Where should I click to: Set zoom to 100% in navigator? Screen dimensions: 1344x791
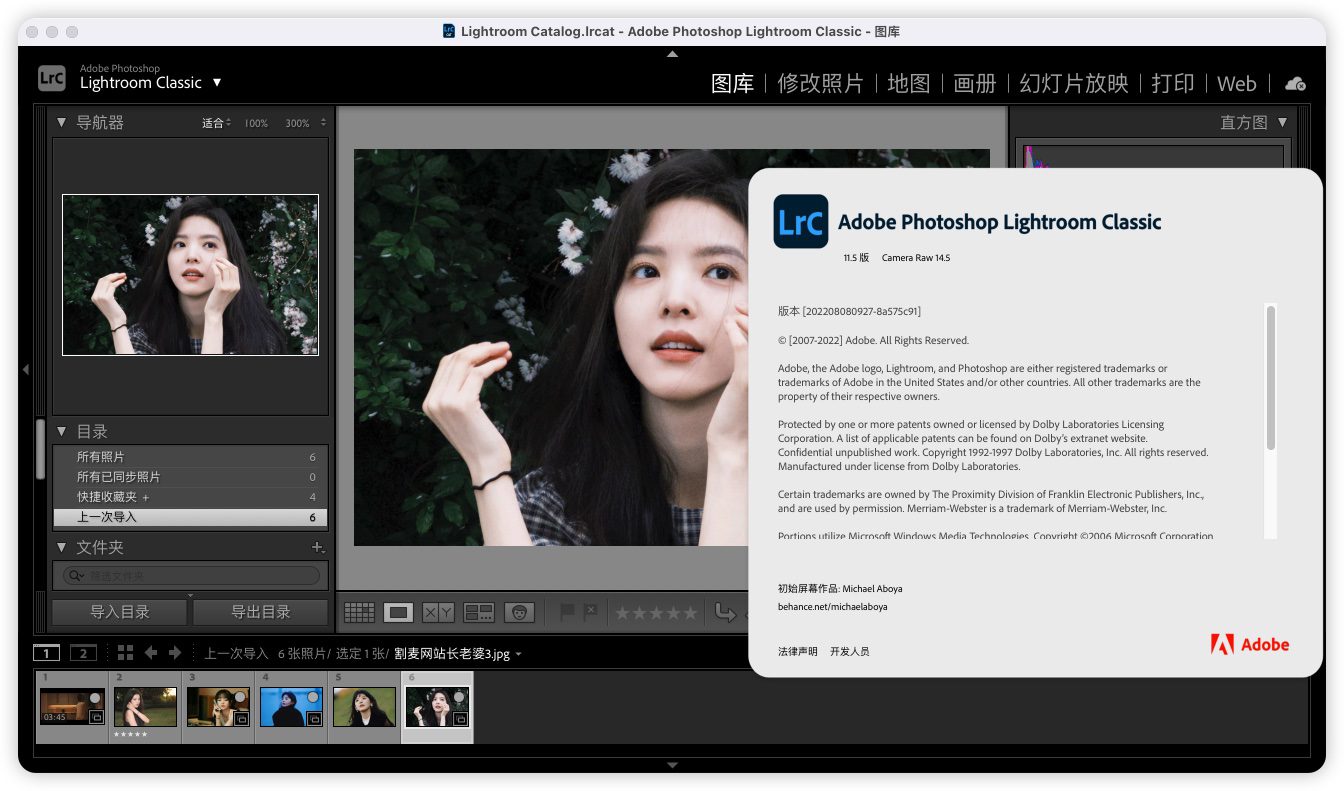click(x=256, y=123)
